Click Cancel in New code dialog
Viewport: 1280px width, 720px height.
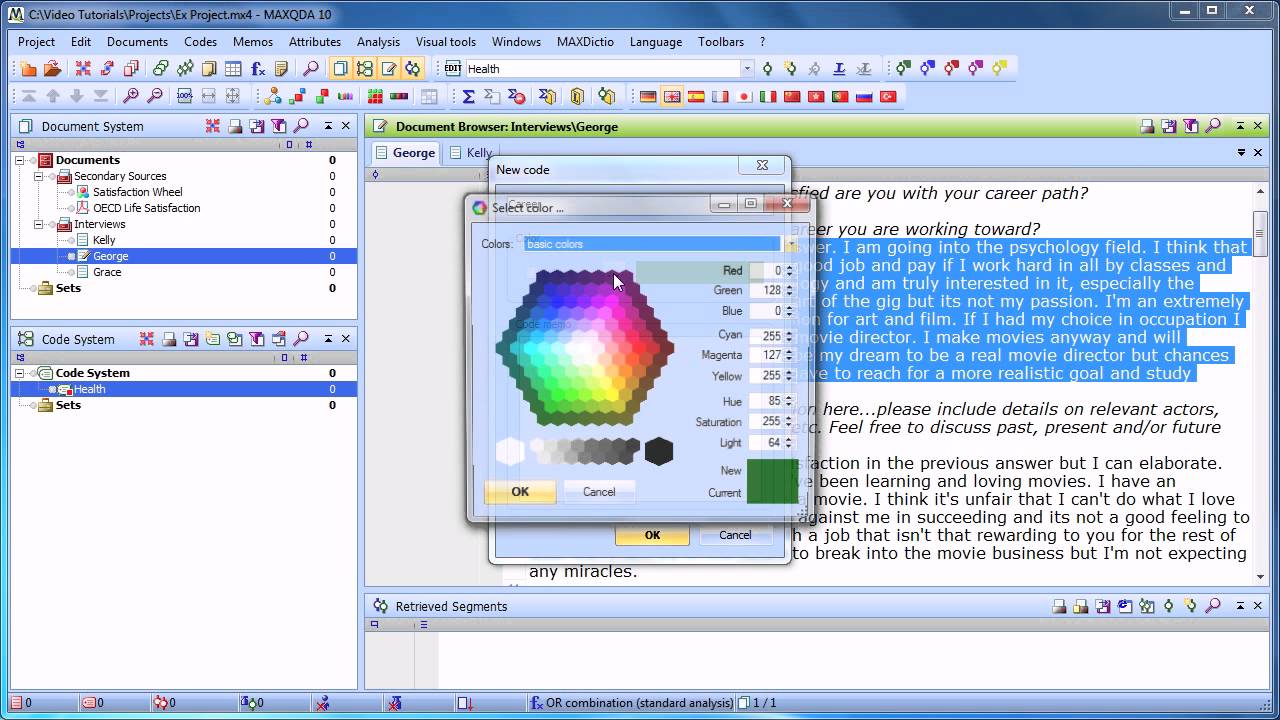coord(735,535)
